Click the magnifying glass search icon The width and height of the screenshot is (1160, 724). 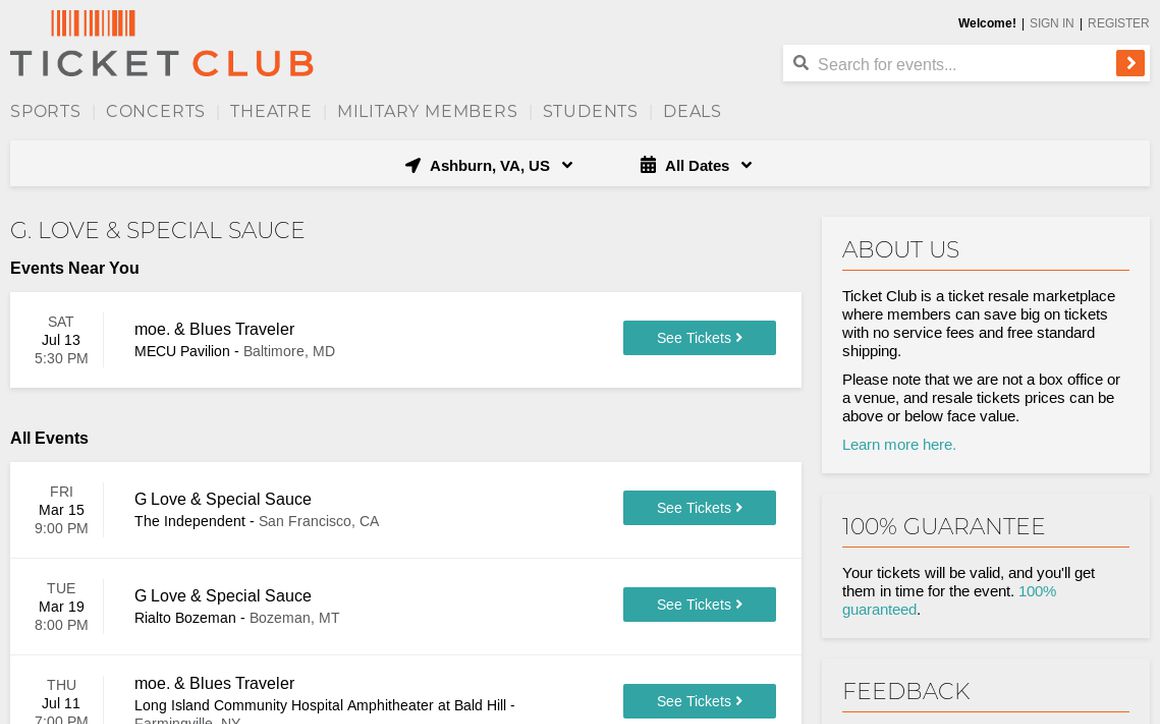coord(801,63)
